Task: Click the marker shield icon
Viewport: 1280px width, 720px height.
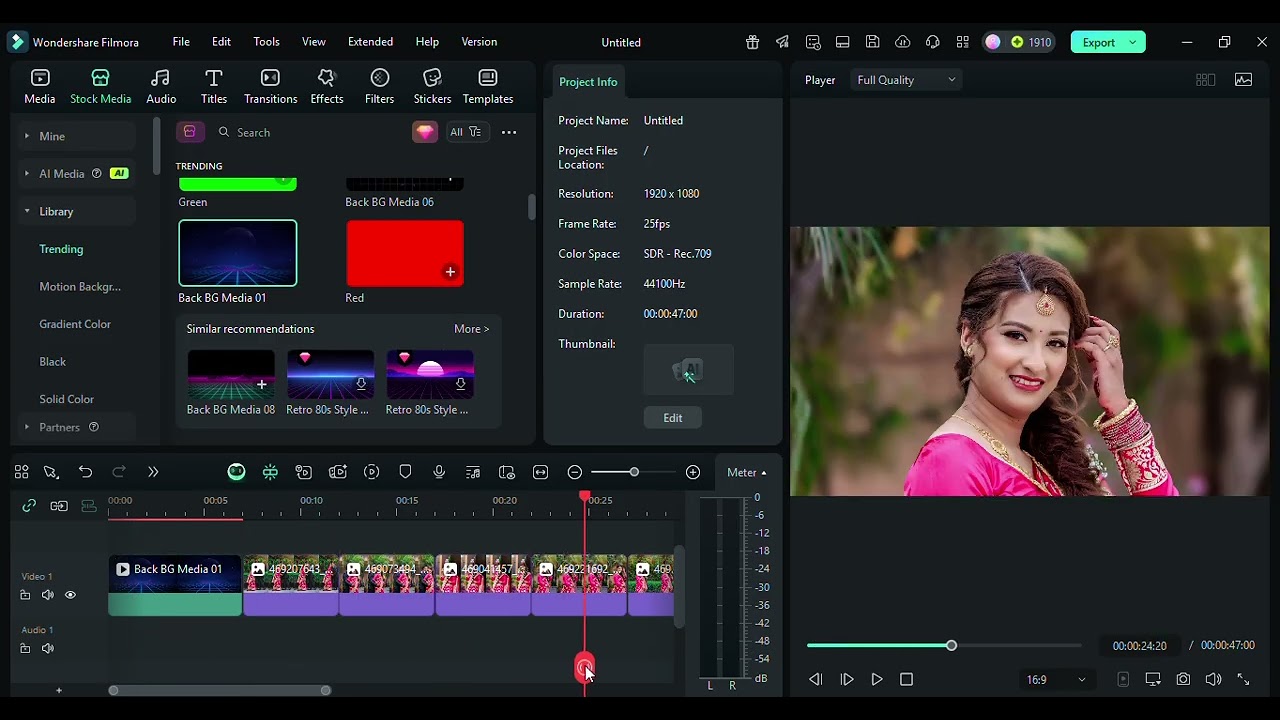Action: (x=405, y=472)
